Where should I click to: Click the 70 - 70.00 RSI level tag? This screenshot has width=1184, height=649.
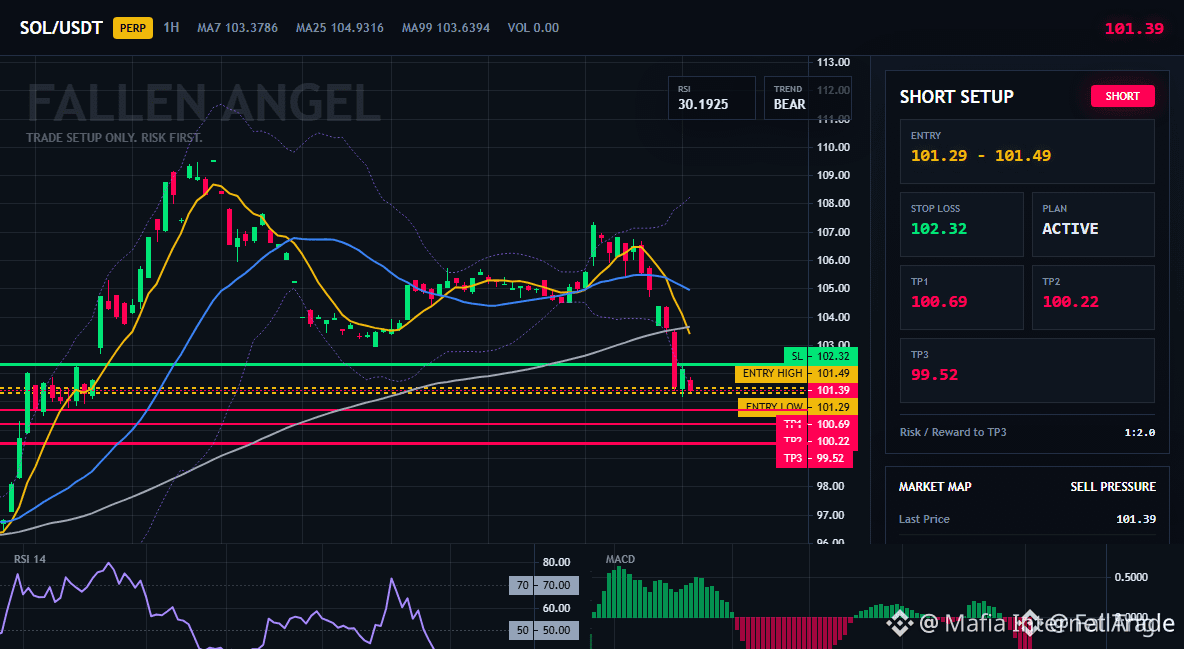pos(544,585)
